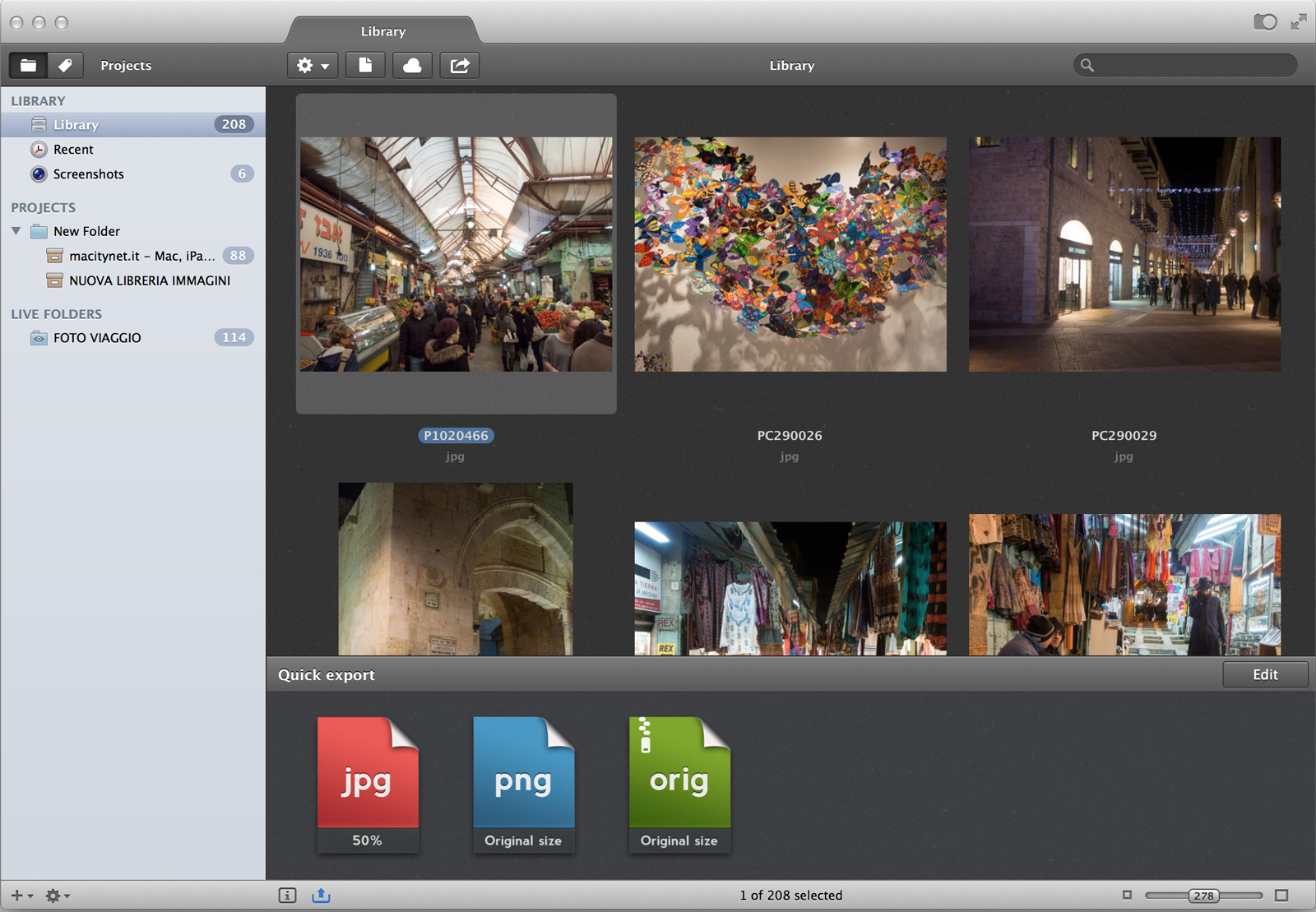Open the Recent library item
The image size is (1316, 912).
tap(73, 150)
